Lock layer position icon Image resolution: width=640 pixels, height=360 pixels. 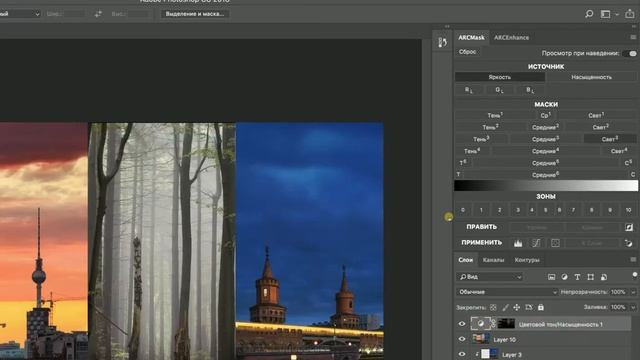(517, 307)
